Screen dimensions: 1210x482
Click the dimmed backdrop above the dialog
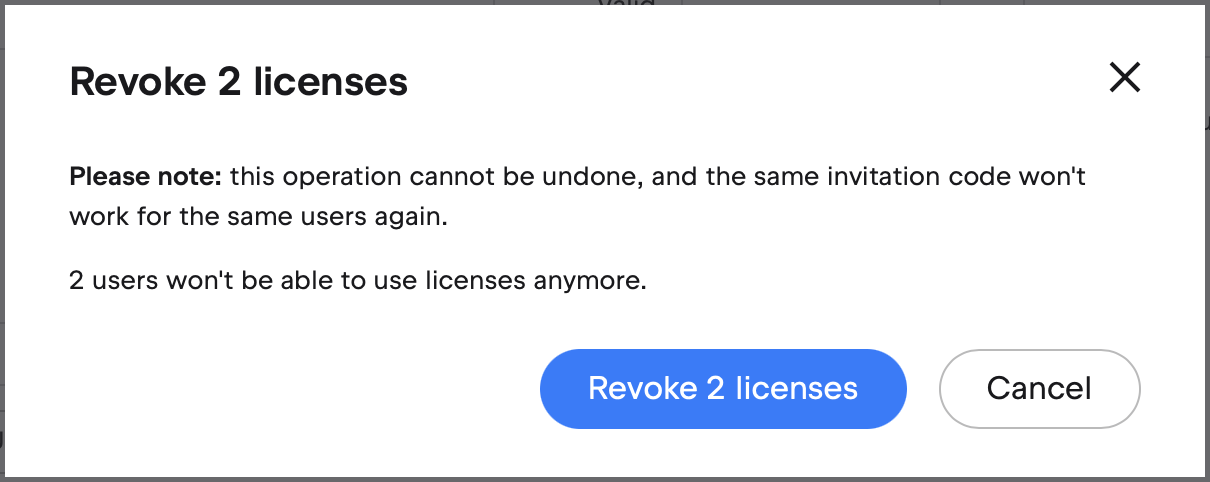(x=300, y=2)
